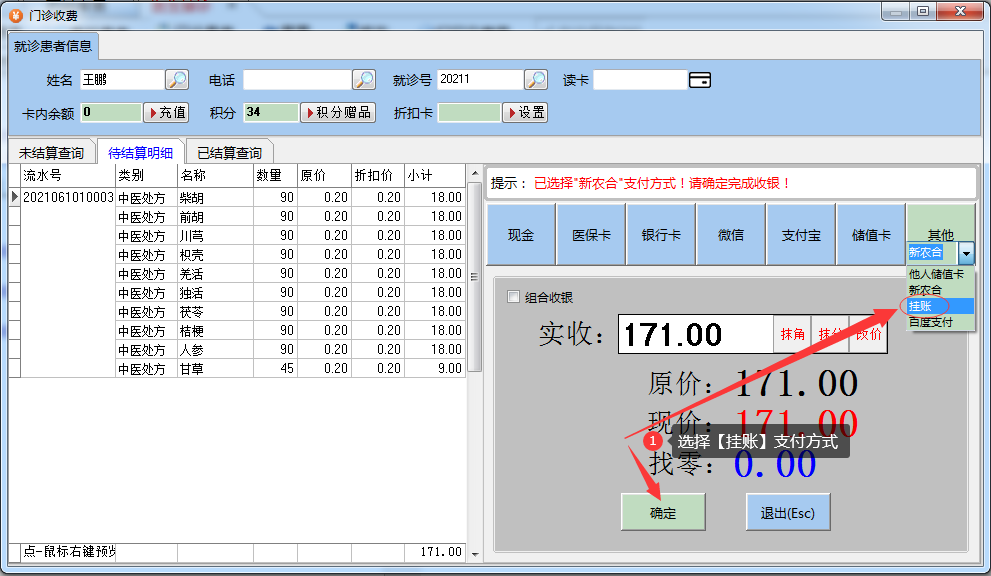Click the 原价 column header
Image resolution: width=991 pixels, height=576 pixels.
tap(324, 175)
